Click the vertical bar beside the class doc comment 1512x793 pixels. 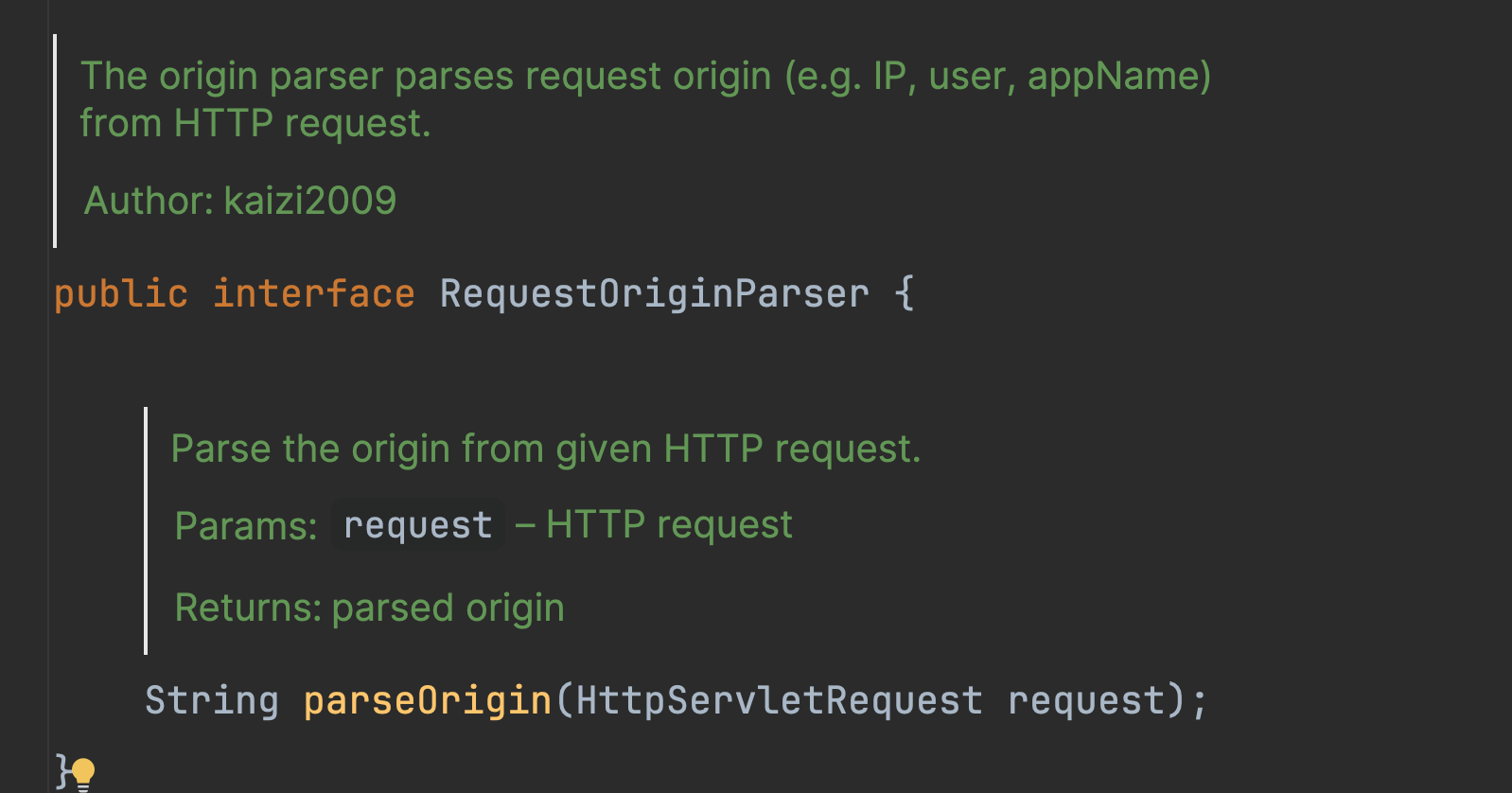pyautogui.click(x=55, y=141)
